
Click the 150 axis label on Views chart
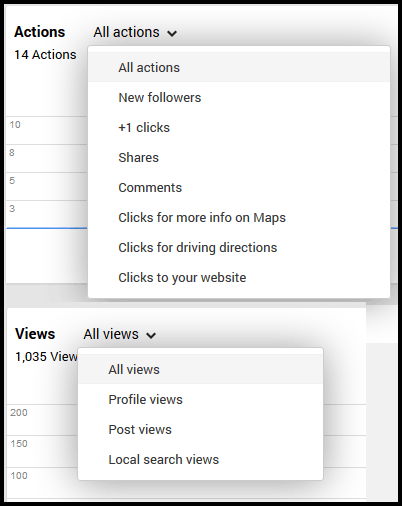click(x=18, y=444)
